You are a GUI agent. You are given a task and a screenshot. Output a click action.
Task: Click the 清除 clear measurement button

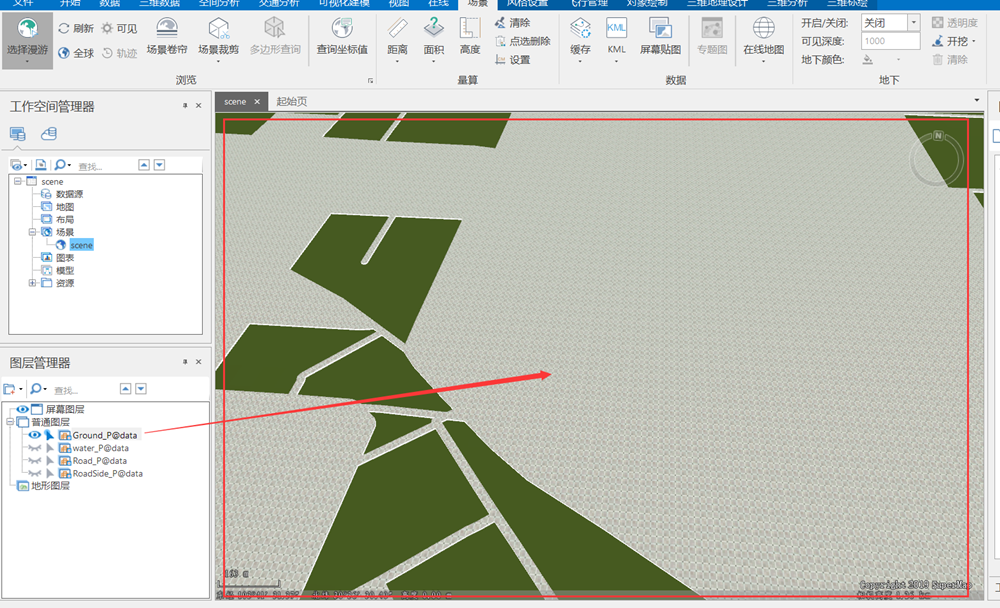512,22
